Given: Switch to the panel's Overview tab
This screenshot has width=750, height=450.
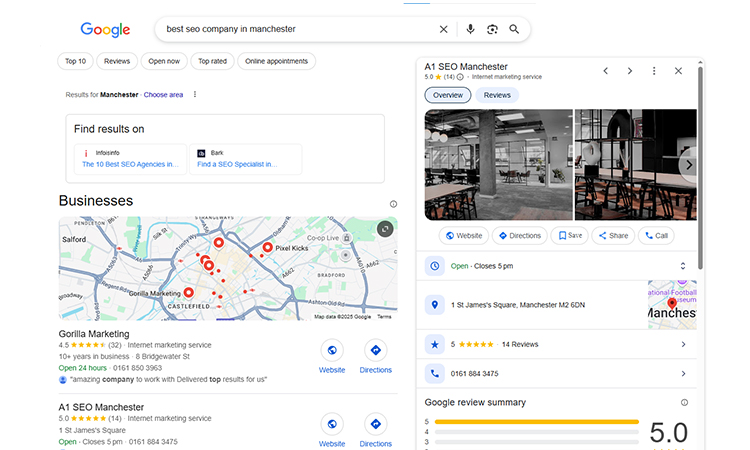Looking at the screenshot, I should [x=448, y=95].
